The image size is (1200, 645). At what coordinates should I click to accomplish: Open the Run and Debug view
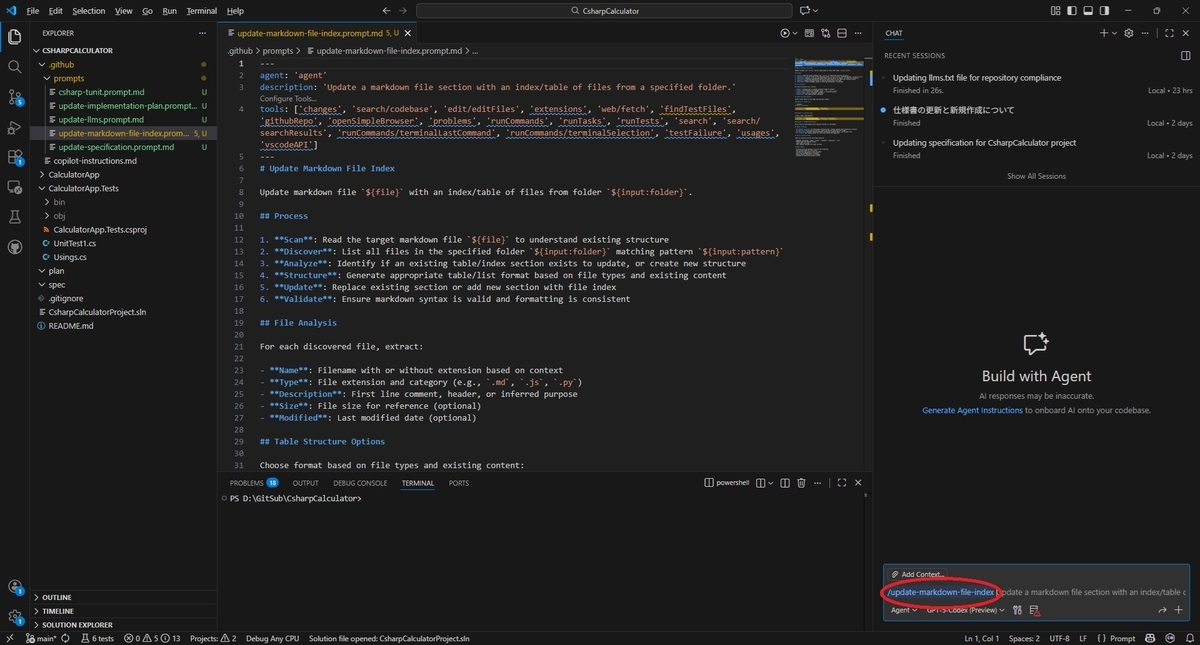(x=15, y=127)
